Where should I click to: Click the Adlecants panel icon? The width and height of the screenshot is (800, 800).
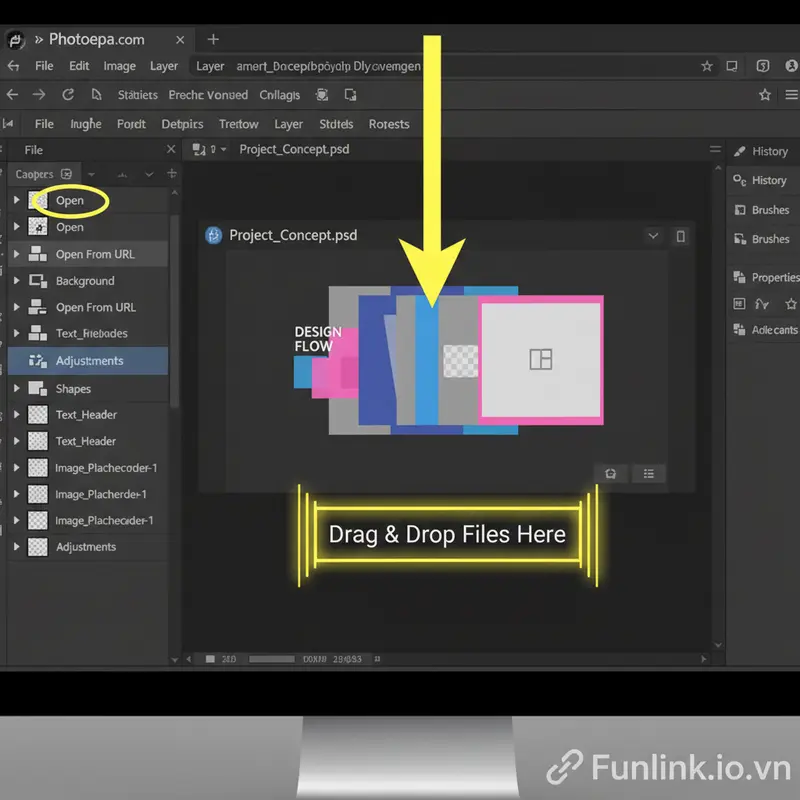pyautogui.click(x=739, y=329)
